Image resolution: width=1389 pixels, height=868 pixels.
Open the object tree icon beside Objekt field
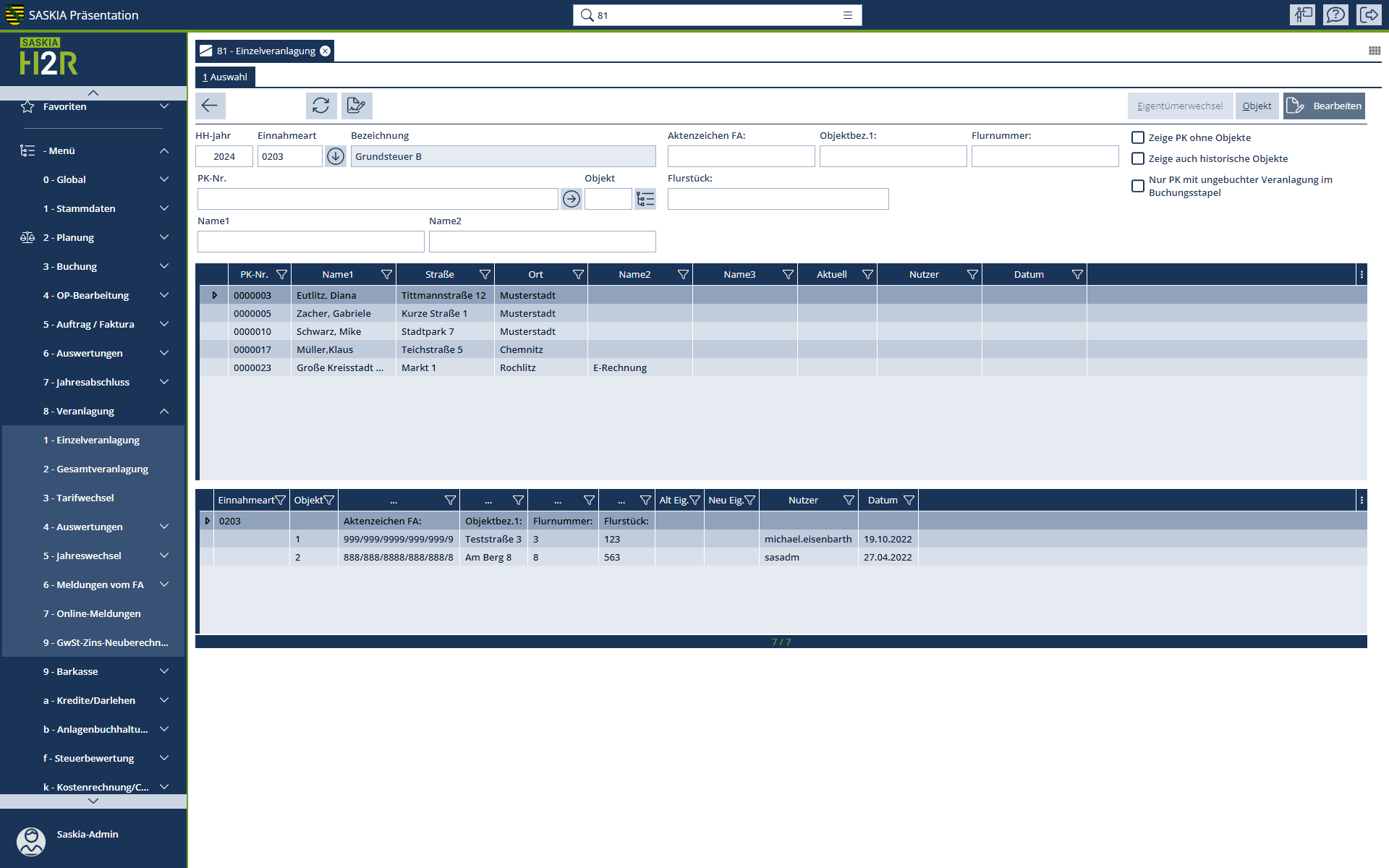(x=645, y=199)
